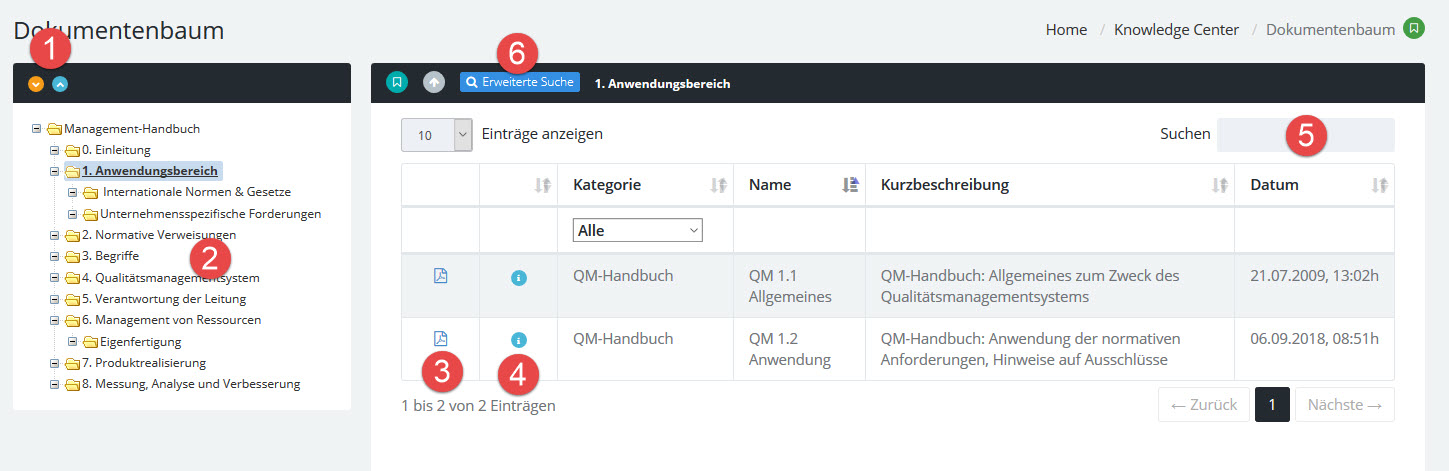This screenshot has width=1449, height=471.
Task: Open PDF of QM 1.2 Anwendung
Action: click(x=441, y=339)
